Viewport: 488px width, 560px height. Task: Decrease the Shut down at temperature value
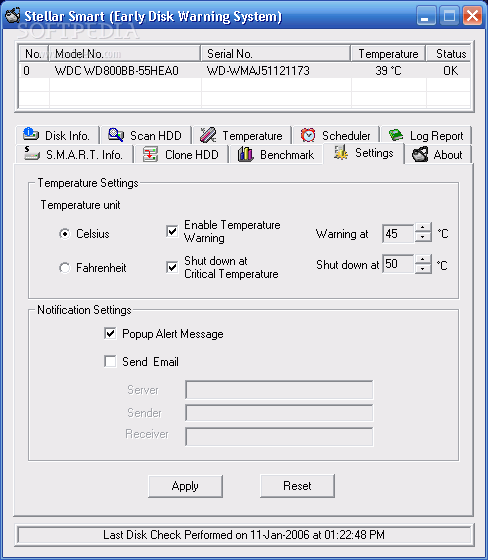coord(423,269)
